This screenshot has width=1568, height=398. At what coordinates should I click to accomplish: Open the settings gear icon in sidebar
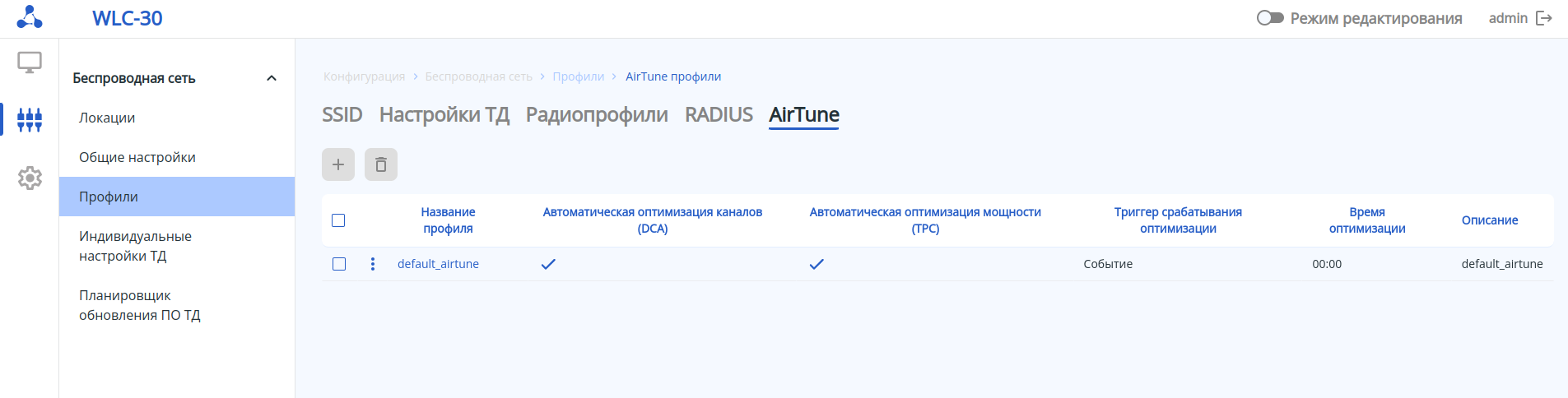tap(30, 178)
